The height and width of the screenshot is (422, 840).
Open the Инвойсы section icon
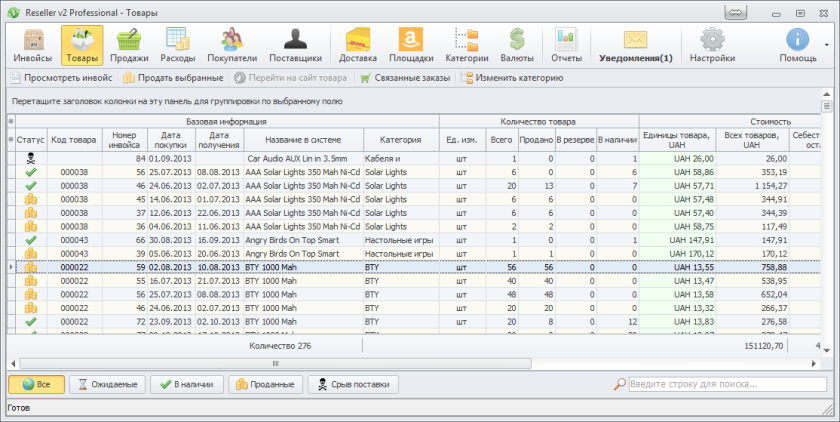click(x=33, y=45)
